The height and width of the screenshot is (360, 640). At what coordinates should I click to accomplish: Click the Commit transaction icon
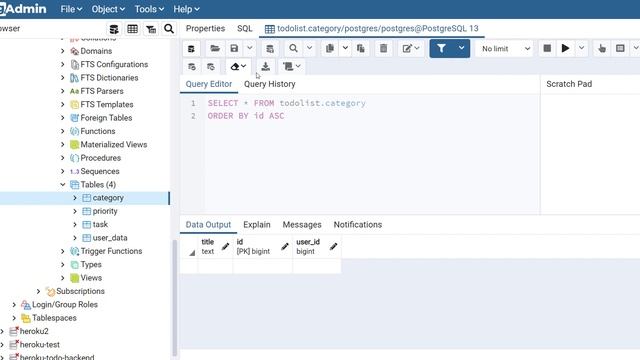pyautogui.click(x=191, y=67)
